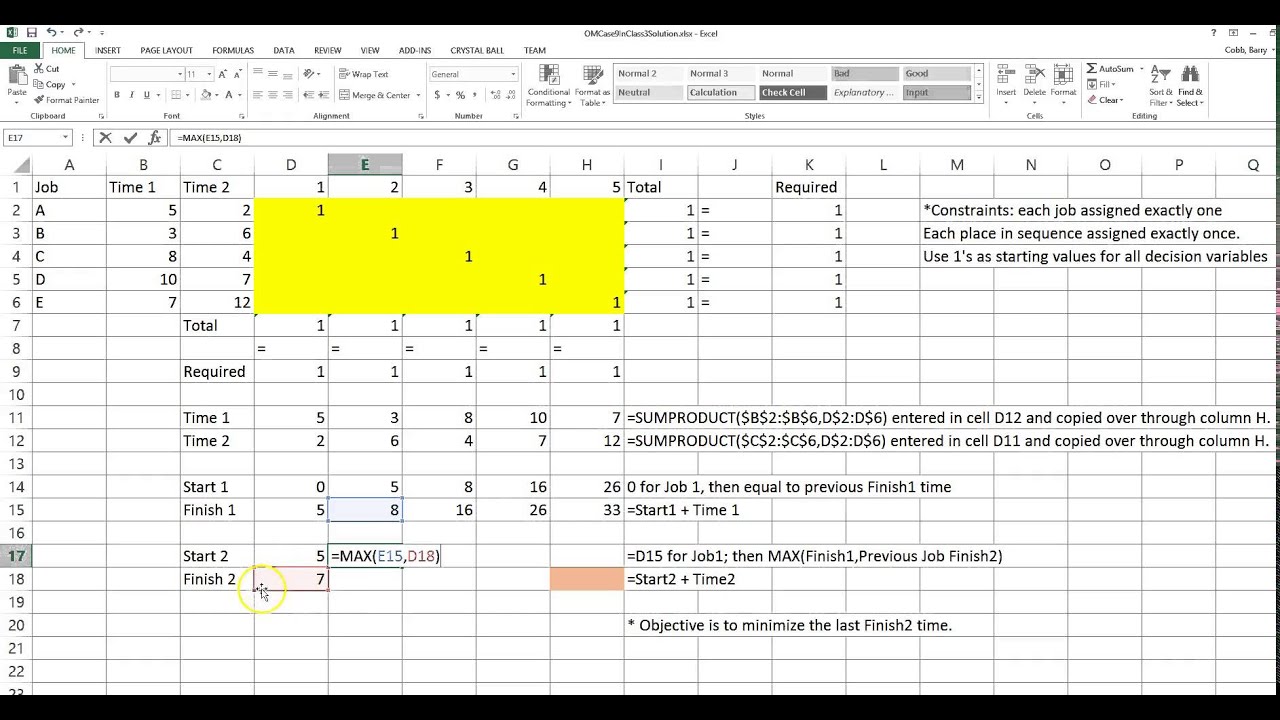
Task: Toggle Middle Align in the alignment group
Action: [x=272, y=74]
